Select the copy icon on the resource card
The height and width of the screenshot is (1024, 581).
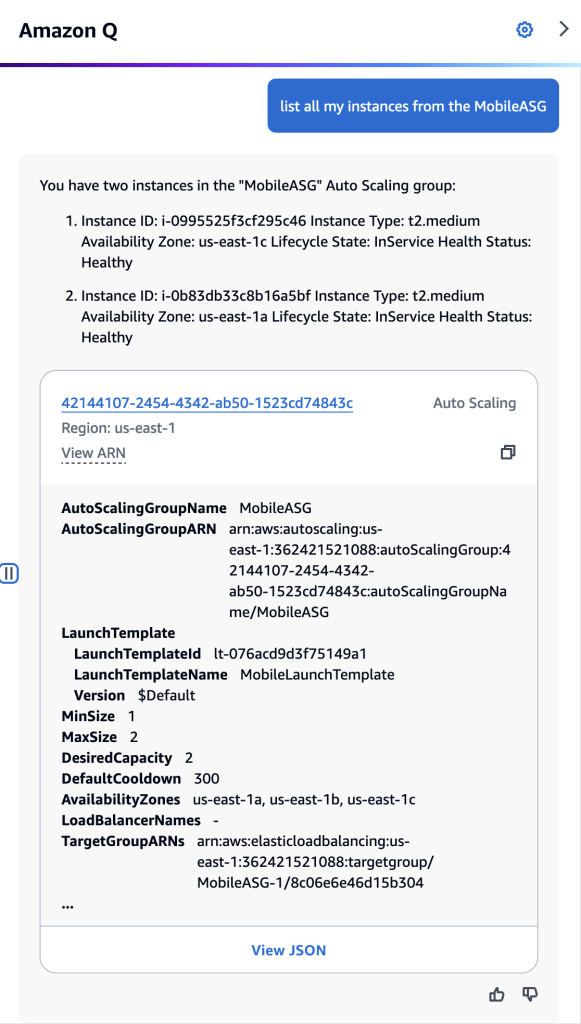point(508,452)
